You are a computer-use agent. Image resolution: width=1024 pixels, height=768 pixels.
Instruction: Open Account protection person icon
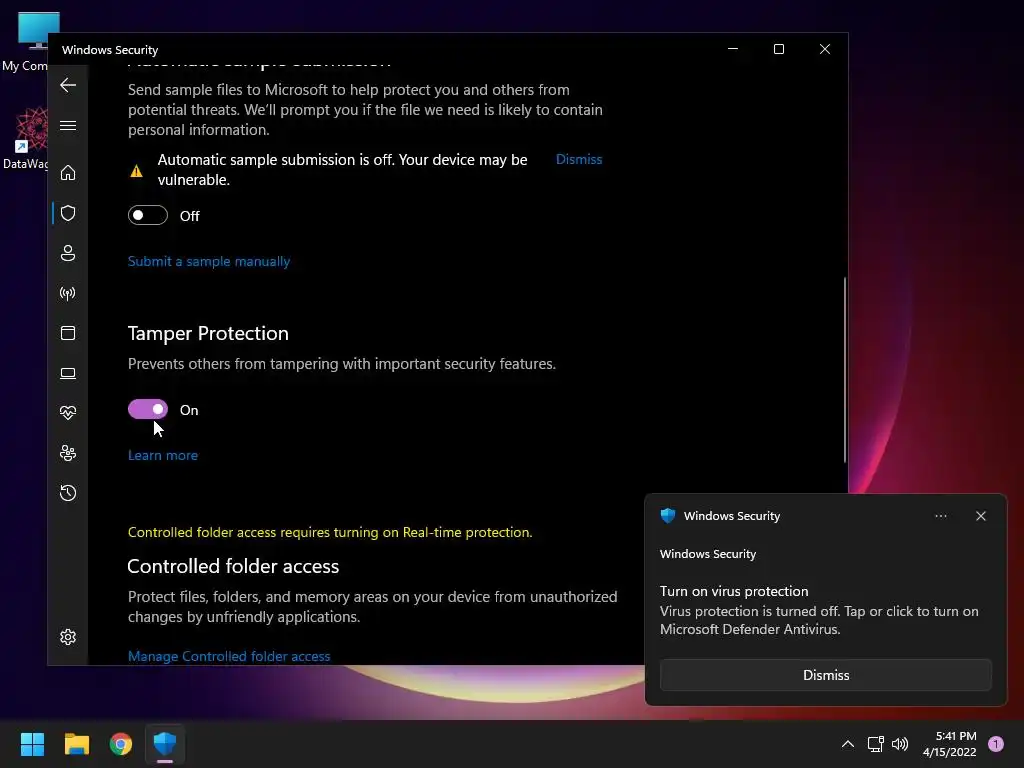(x=68, y=253)
